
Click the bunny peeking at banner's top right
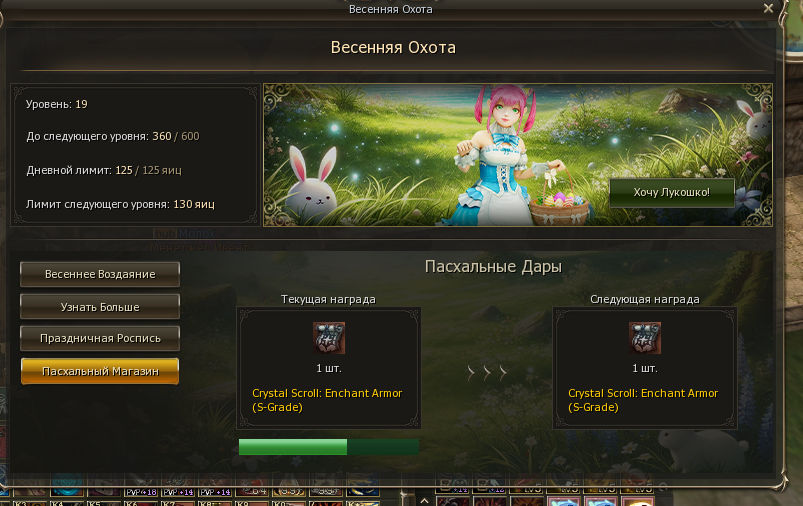(x=755, y=119)
